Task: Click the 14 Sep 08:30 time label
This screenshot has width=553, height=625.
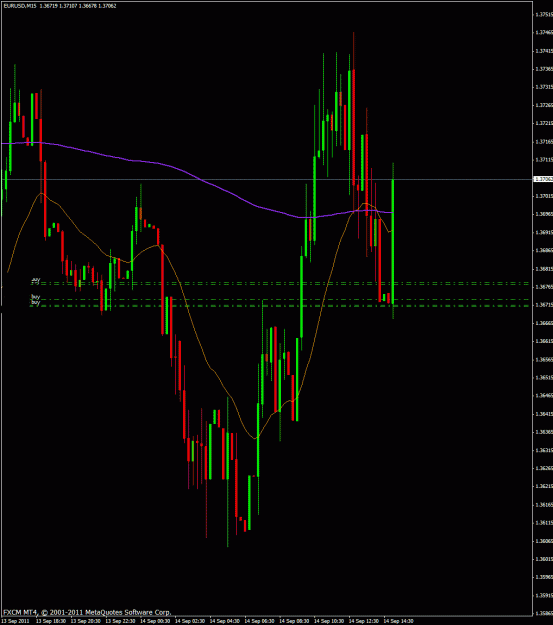Action: click(x=294, y=621)
